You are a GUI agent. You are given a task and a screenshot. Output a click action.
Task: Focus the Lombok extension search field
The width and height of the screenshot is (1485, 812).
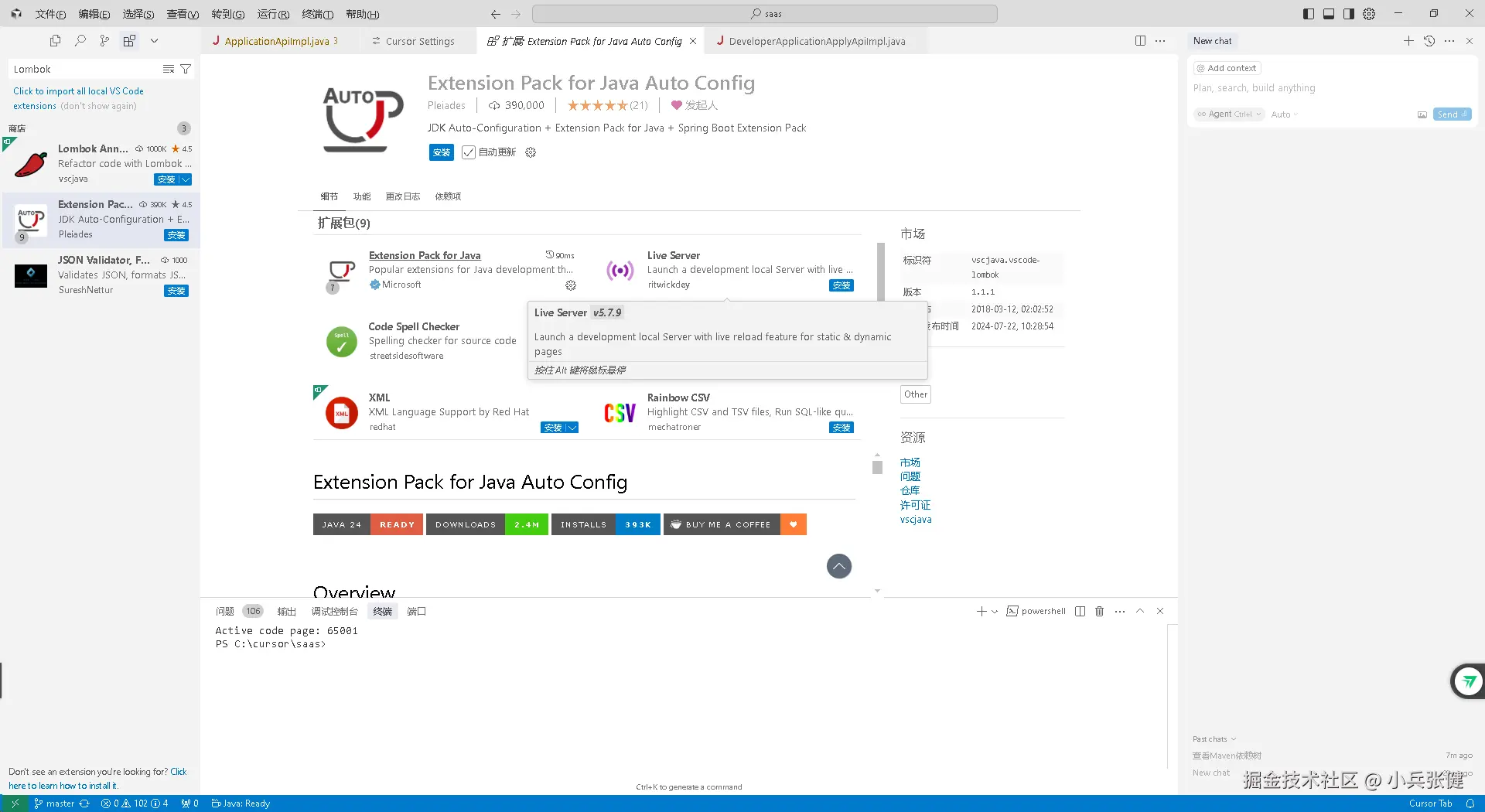tap(85, 69)
